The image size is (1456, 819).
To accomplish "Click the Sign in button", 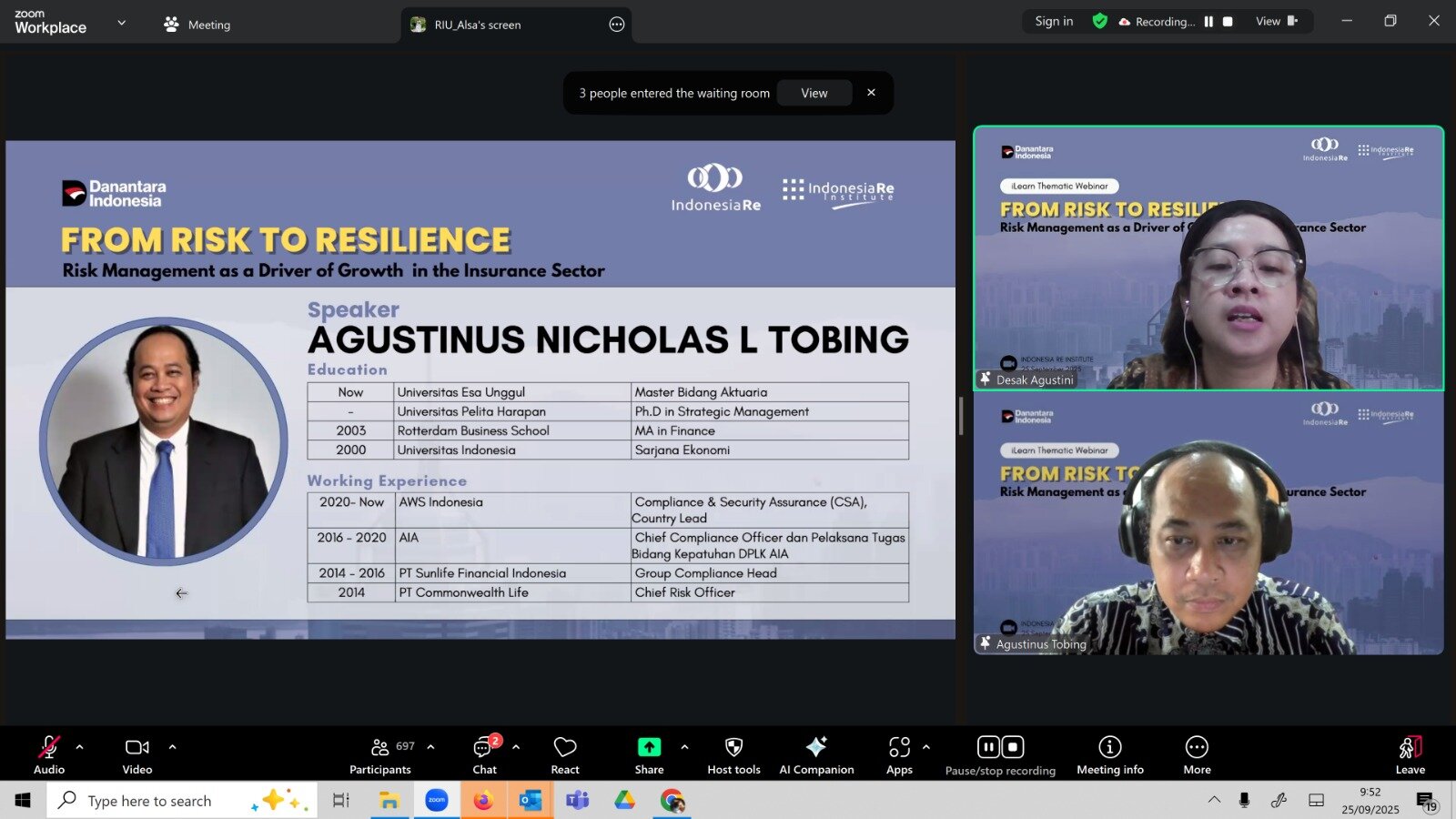I will coord(1054,21).
